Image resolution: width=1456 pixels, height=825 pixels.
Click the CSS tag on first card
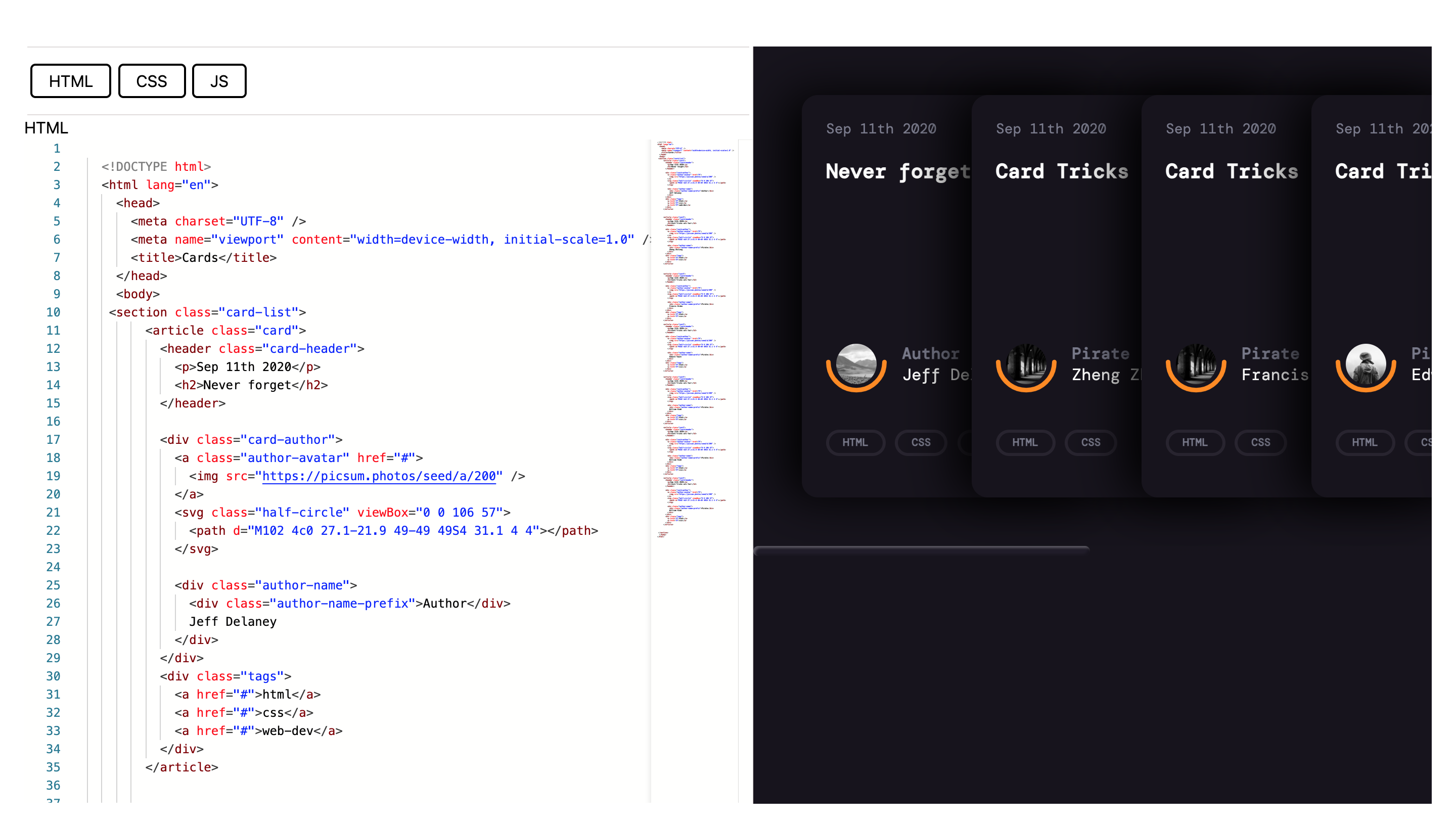(x=921, y=442)
